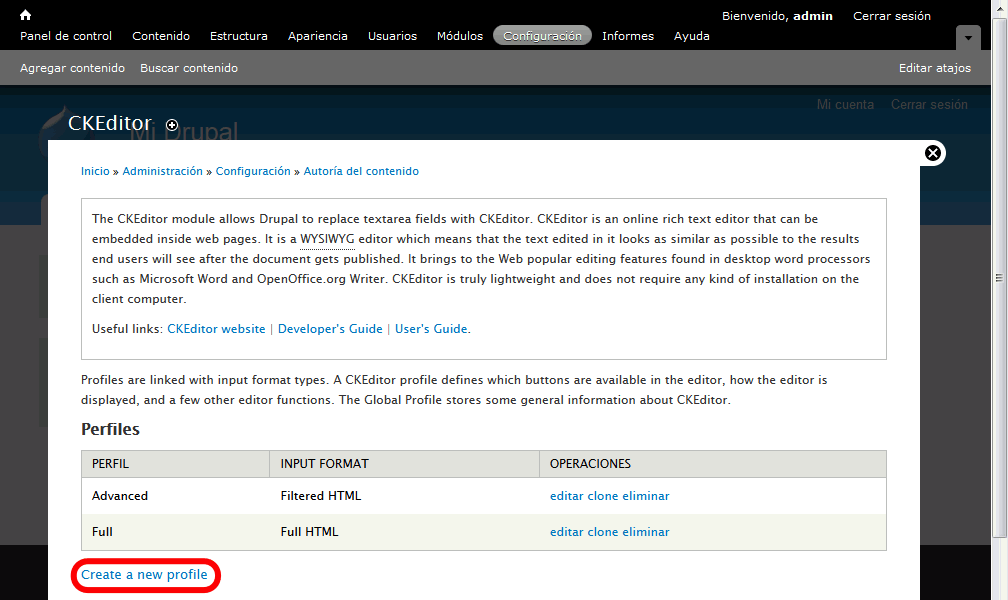Click the Filtered HTML cell
Screen dimensions: 1008x600
(x=404, y=496)
